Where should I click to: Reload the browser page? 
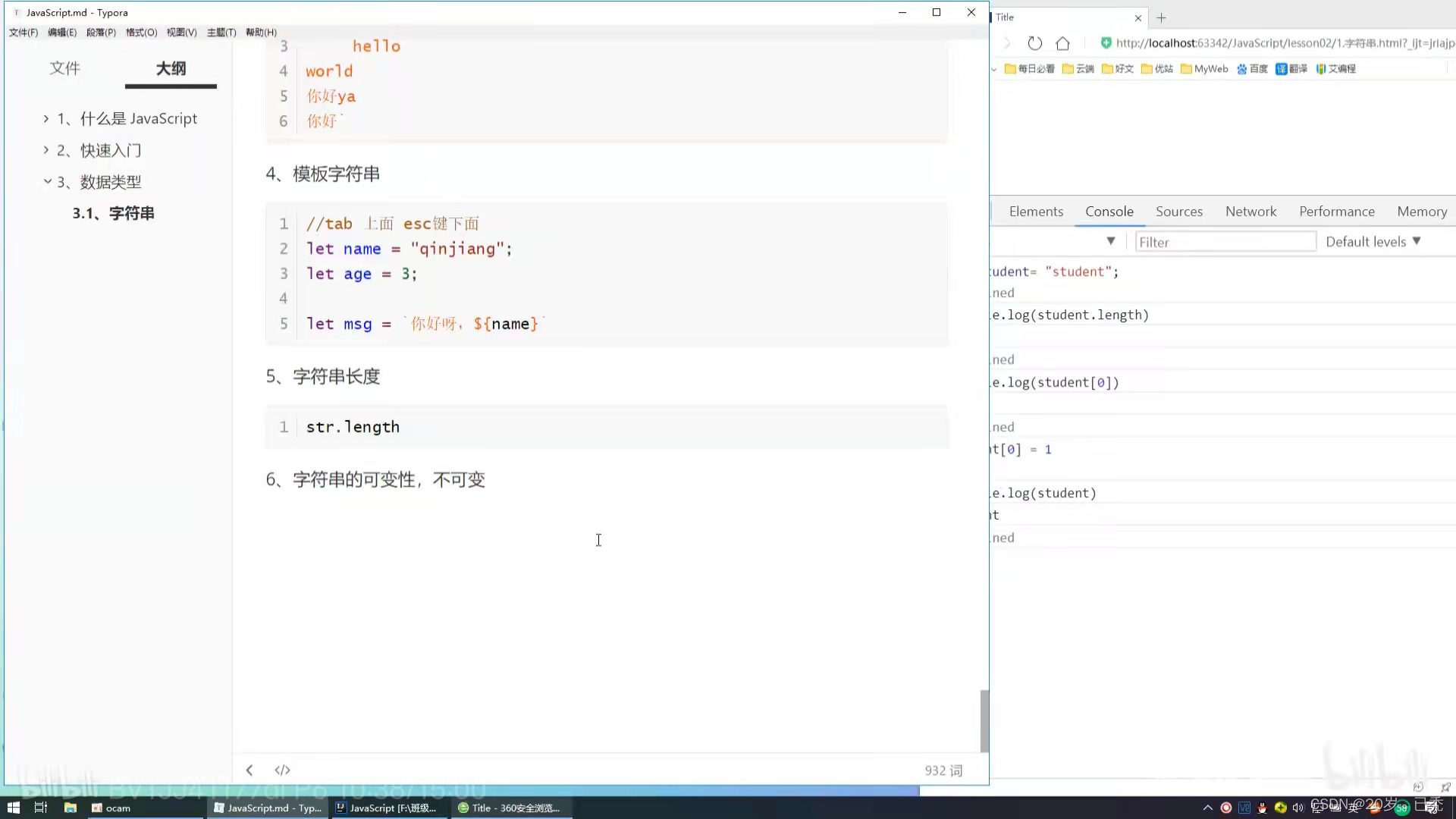1034,43
